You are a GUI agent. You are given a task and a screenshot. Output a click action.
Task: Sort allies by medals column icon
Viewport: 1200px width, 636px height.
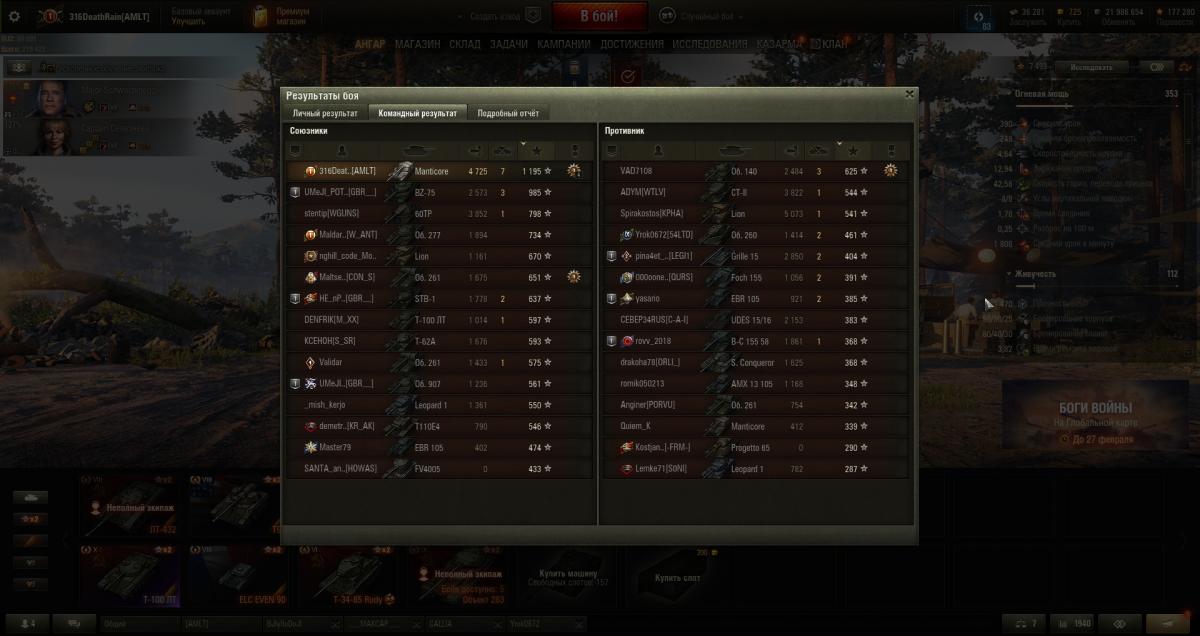click(x=574, y=150)
